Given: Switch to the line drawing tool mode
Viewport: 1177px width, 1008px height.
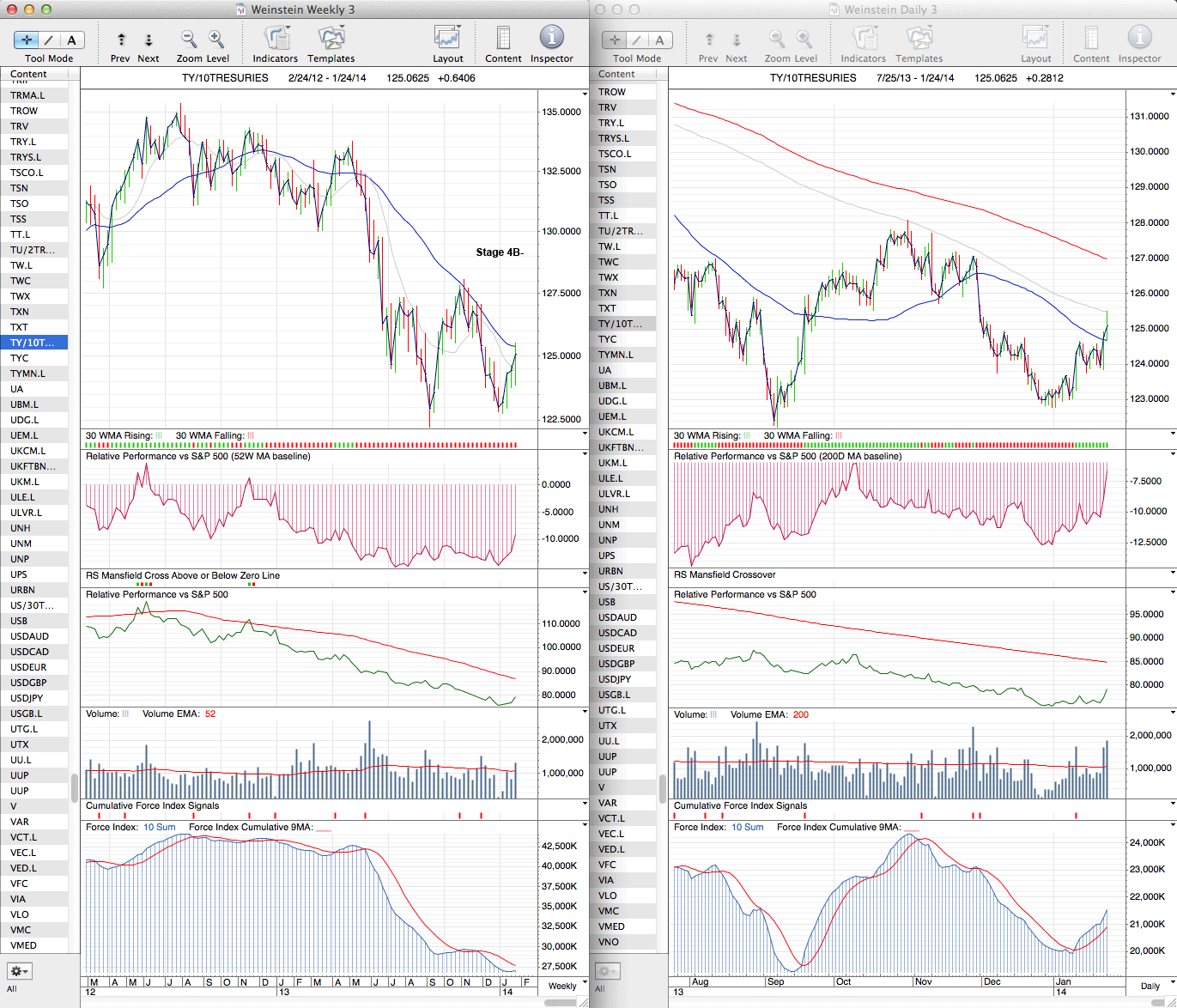Looking at the screenshot, I should 49,39.
